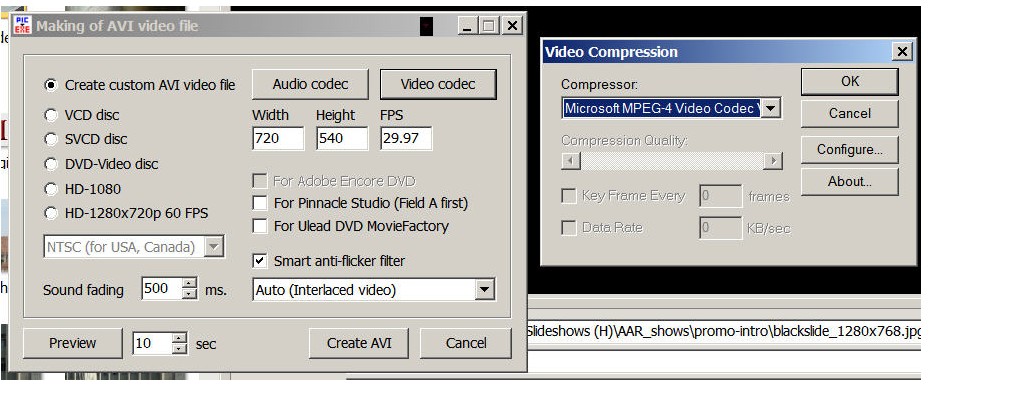
Task: Close the Video Compression dialog
Action: [x=902, y=51]
